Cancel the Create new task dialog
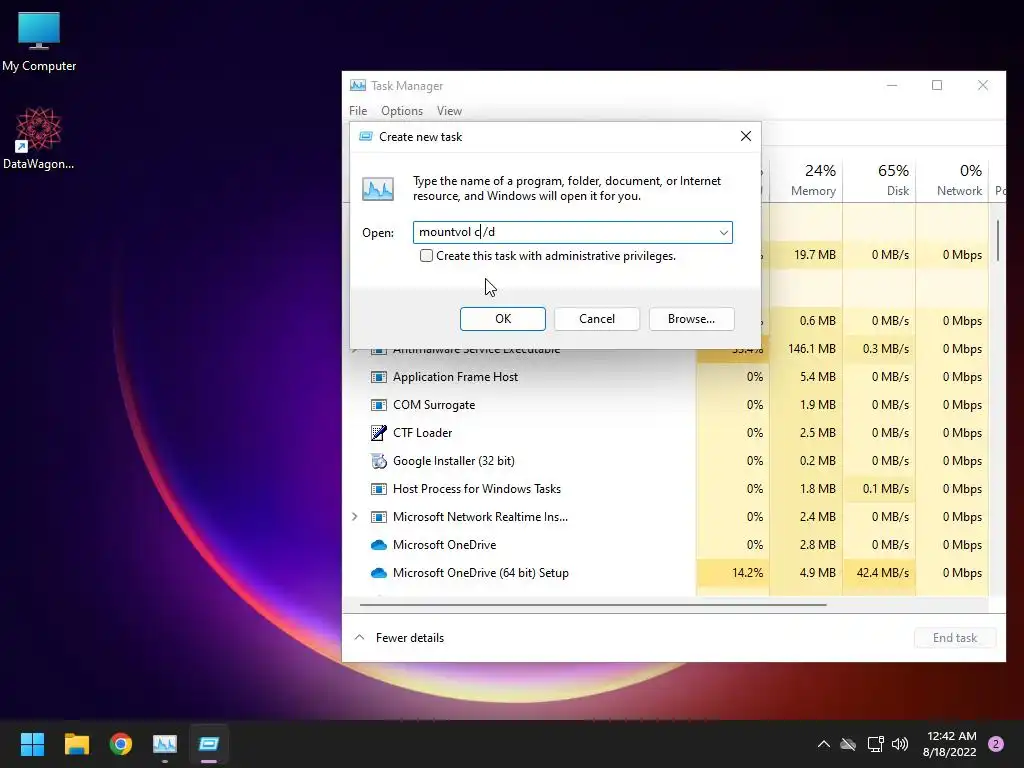The width and height of the screenshot is (1024, 768). 597,319
